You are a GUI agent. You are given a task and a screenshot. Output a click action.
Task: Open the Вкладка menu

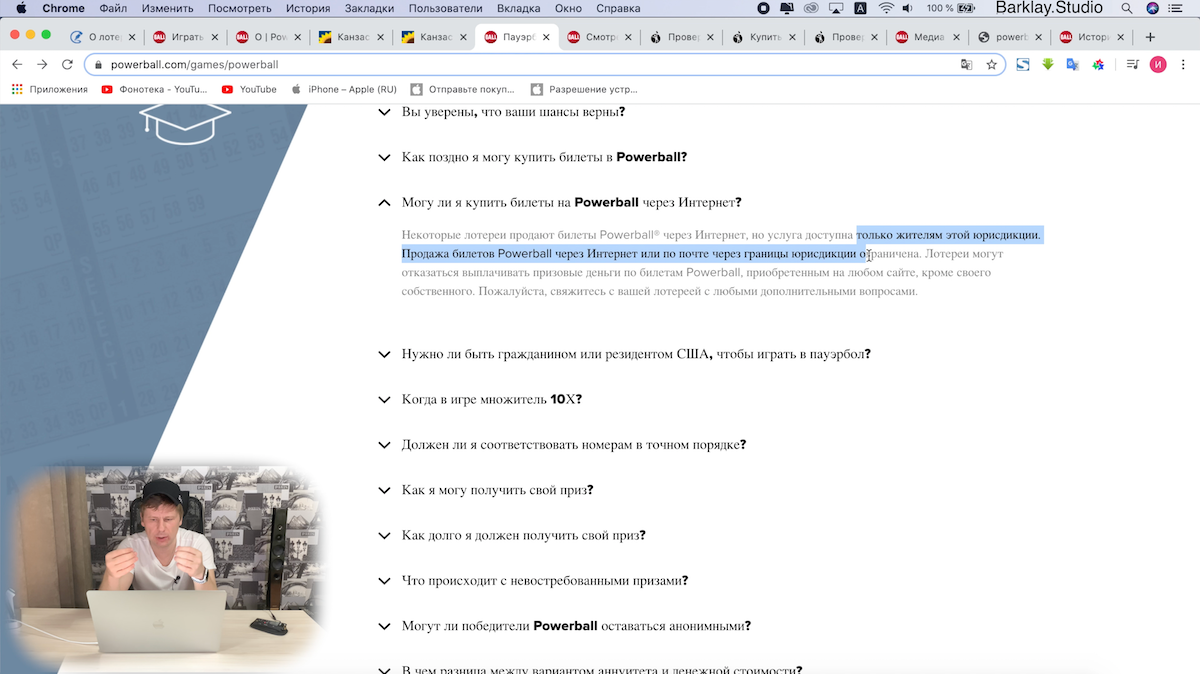tap(518, 8)
